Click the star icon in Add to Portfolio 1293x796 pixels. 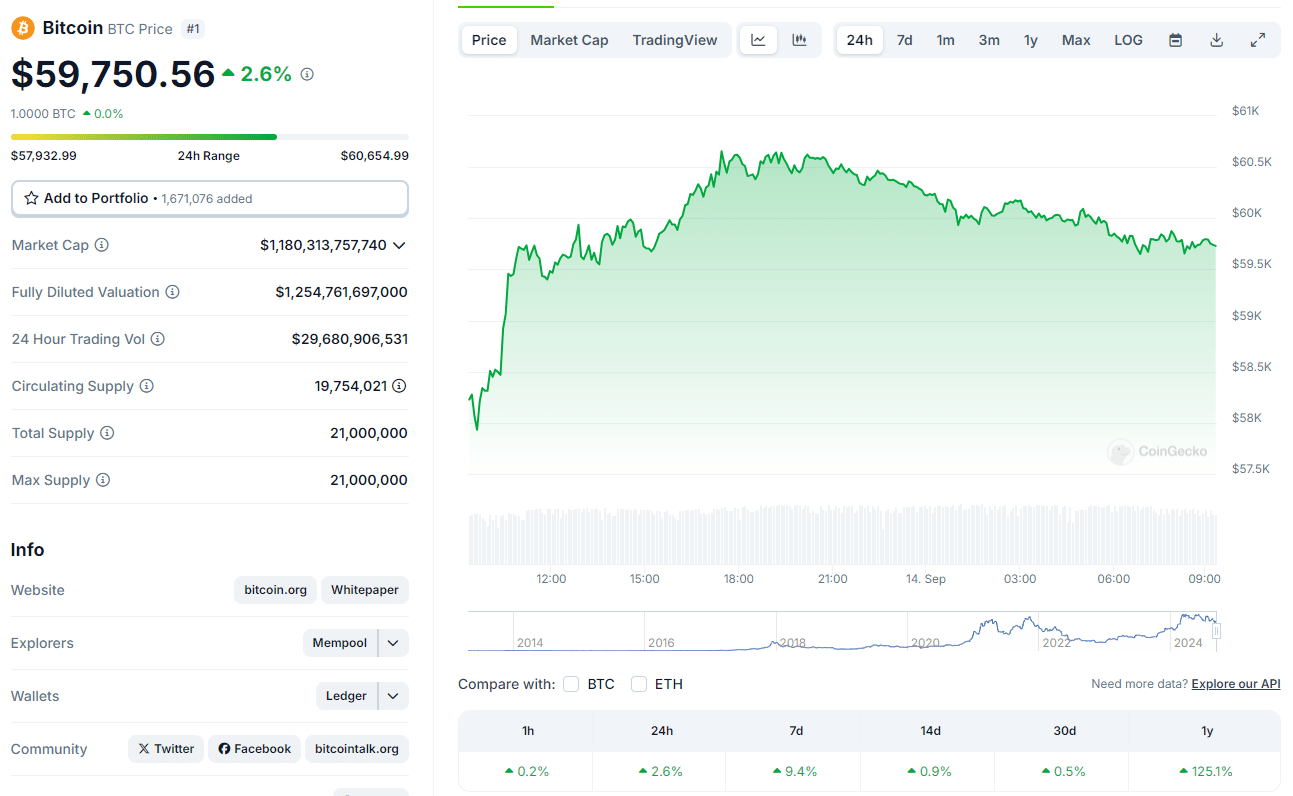point(29,198)
